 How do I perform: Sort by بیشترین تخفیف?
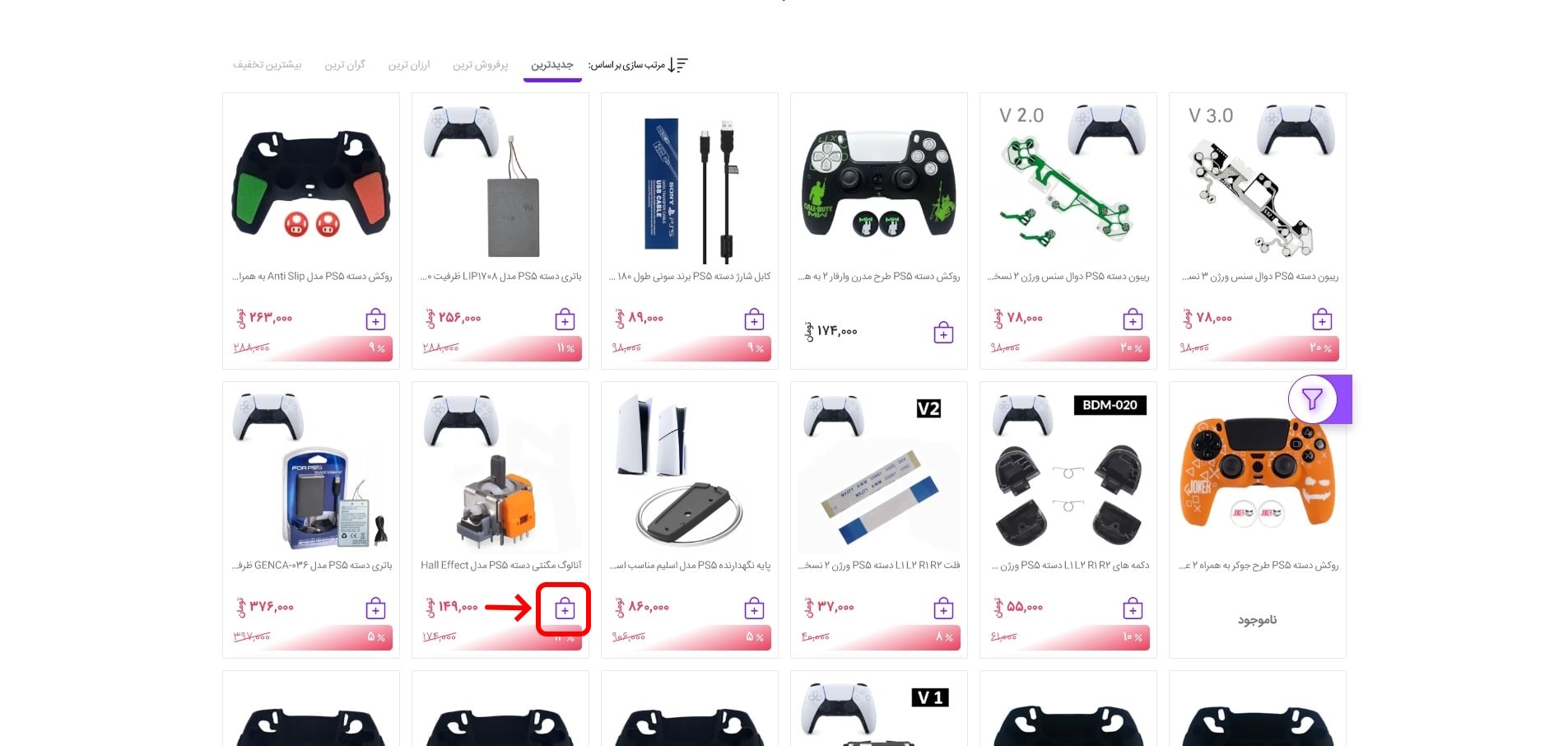268,64
